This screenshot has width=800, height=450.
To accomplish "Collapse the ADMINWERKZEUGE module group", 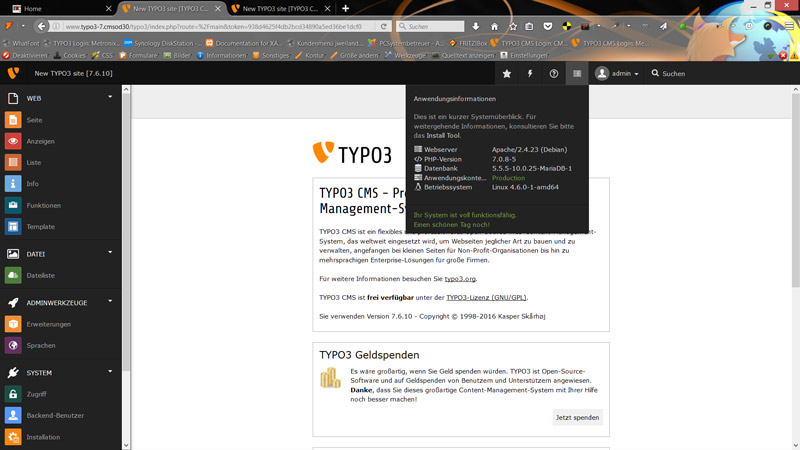I will point(110,302).
